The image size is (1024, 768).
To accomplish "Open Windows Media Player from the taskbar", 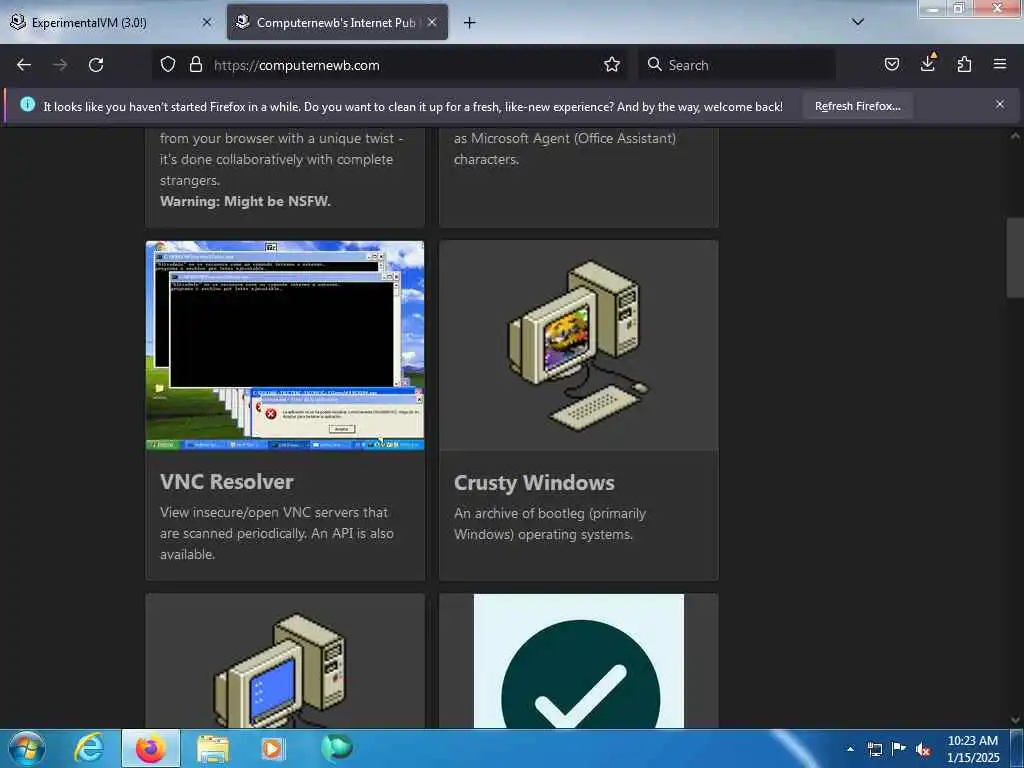I will (272, 748).
